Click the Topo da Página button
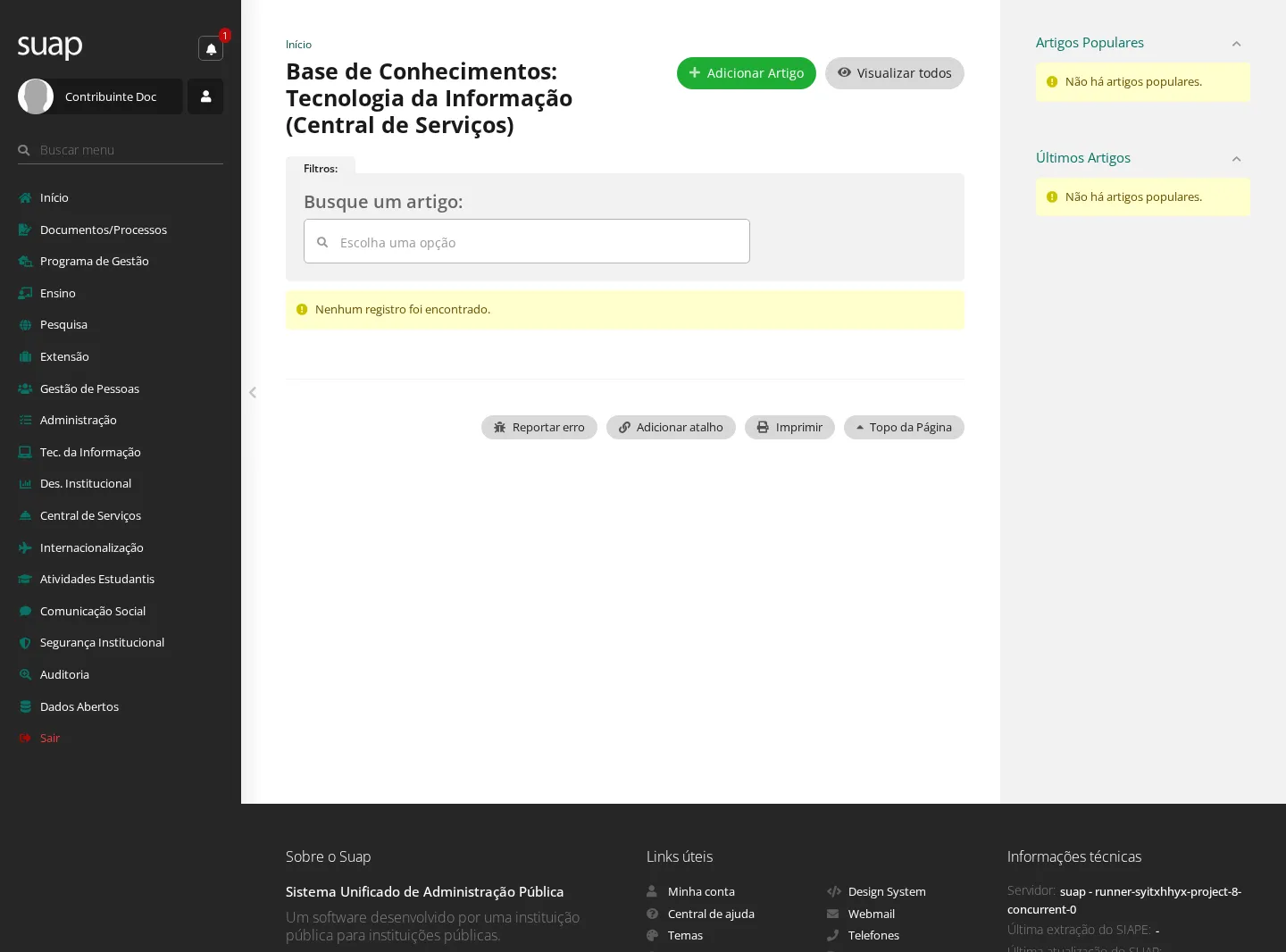This screenshot has height=952, width=1286. coord(904,427)
